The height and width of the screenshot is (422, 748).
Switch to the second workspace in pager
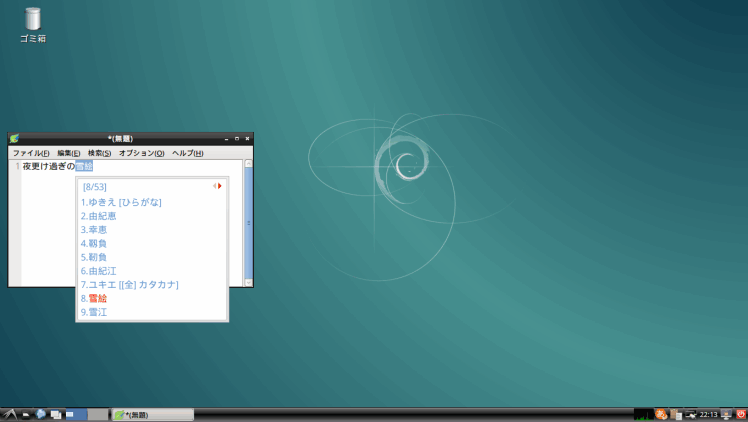click(98, 414)
